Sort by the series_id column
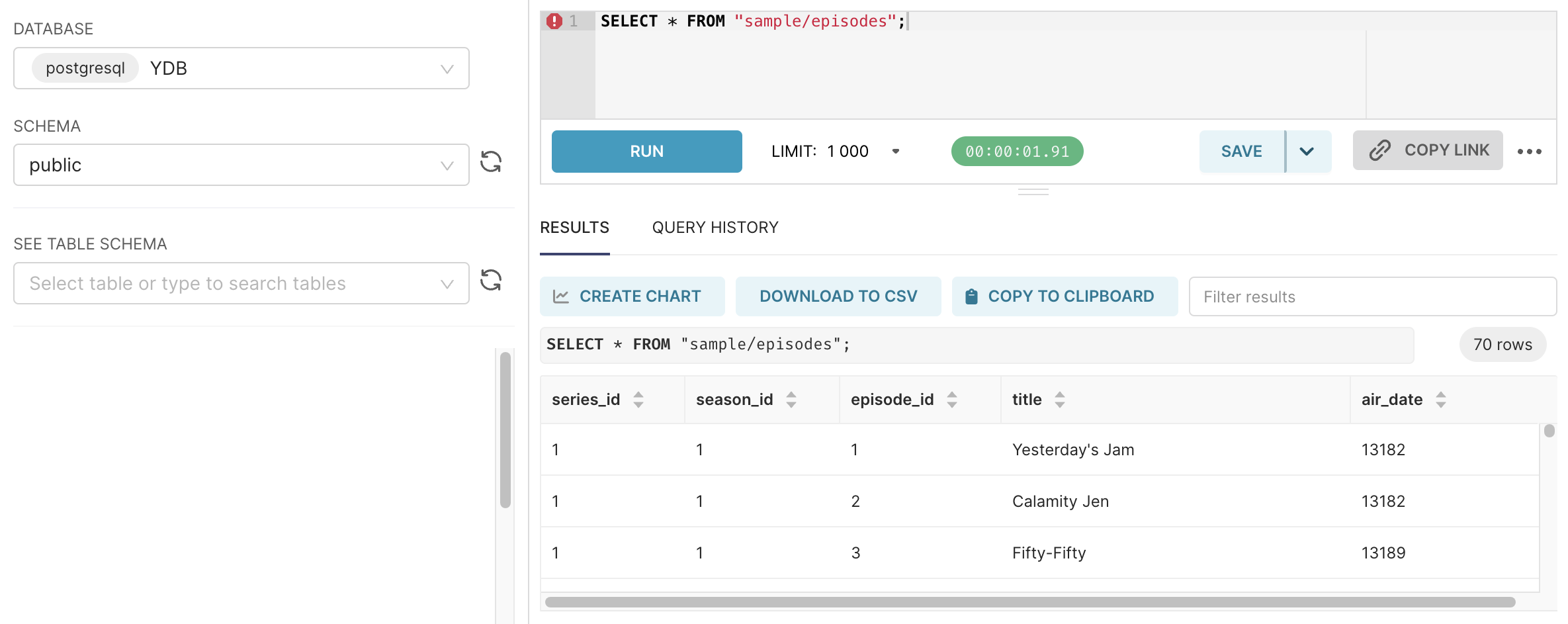 click(638, 400)
